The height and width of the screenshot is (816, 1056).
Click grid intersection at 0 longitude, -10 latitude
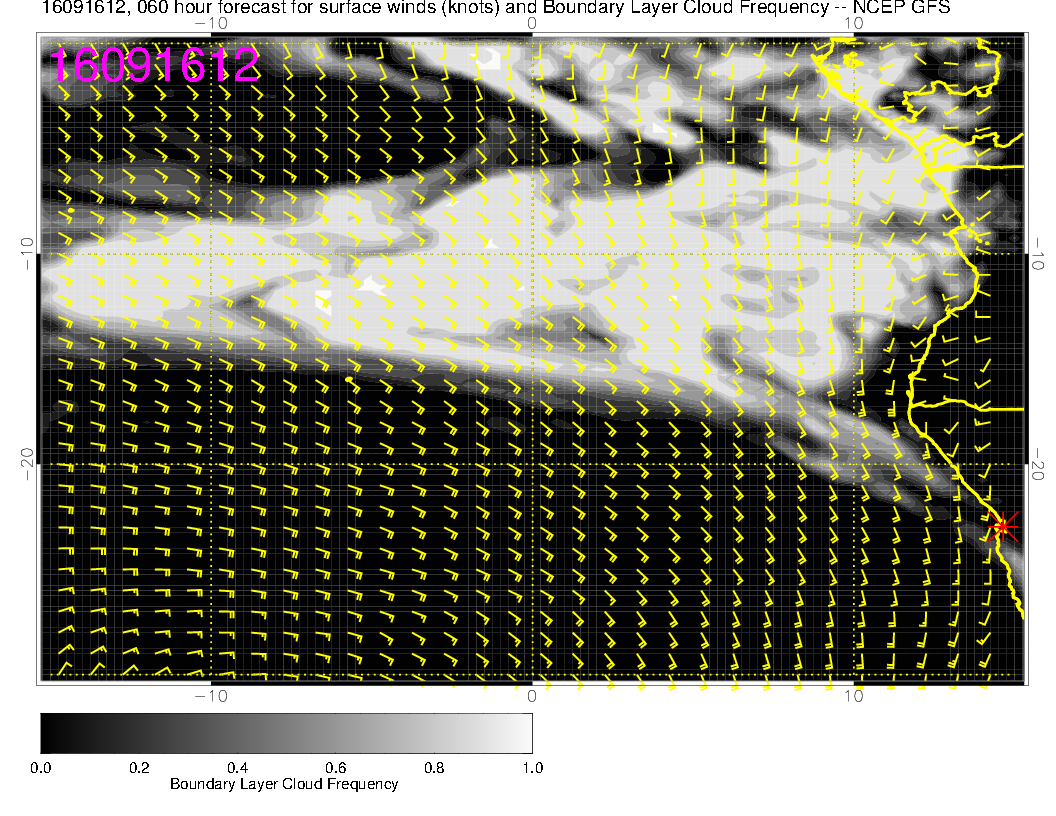[532, 254]
